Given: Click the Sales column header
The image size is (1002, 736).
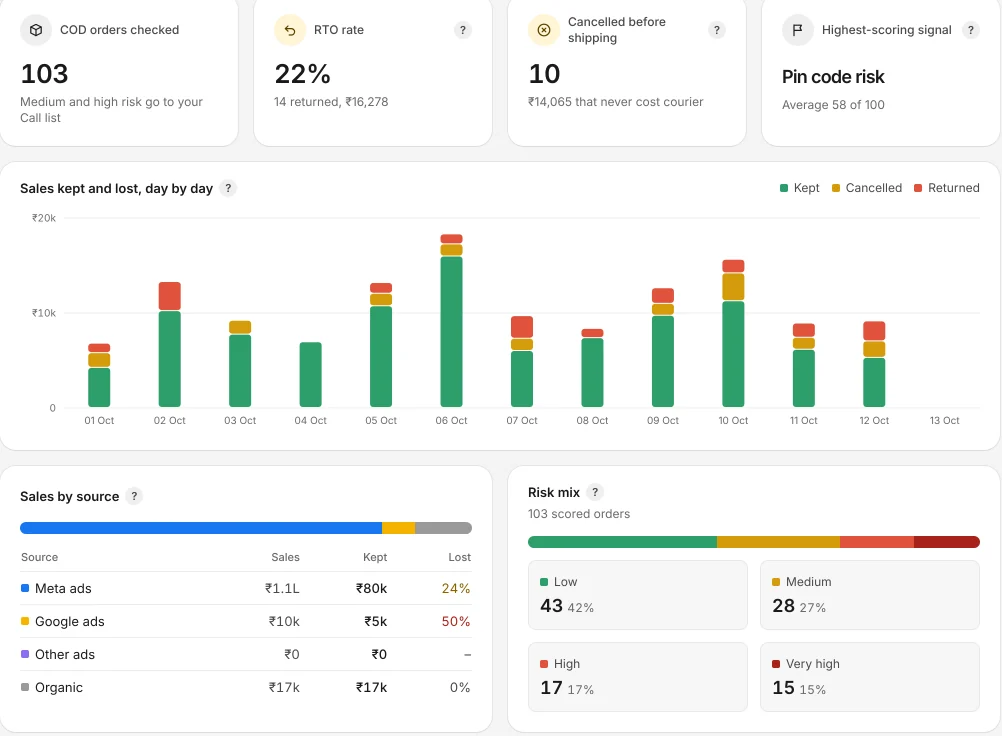Looking at the screenshot, I should pyautogui.click(x=285, y=557).
